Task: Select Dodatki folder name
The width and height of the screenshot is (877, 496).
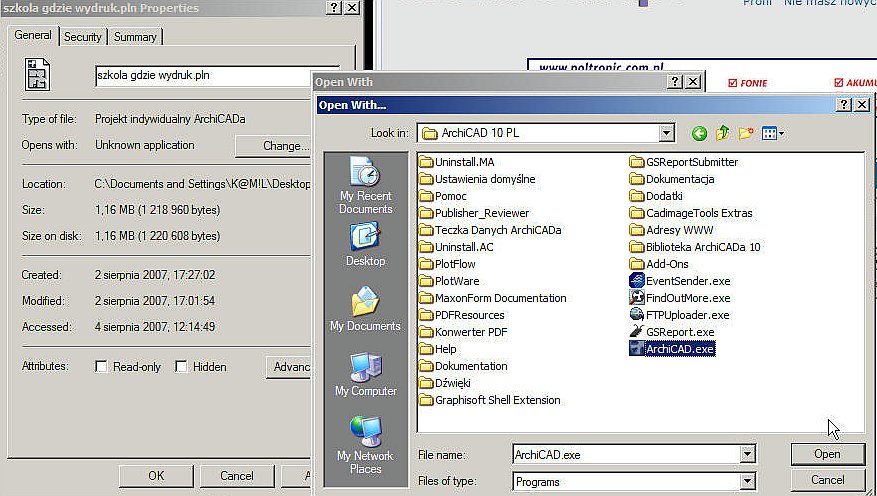Action: (x=664, y=196)
